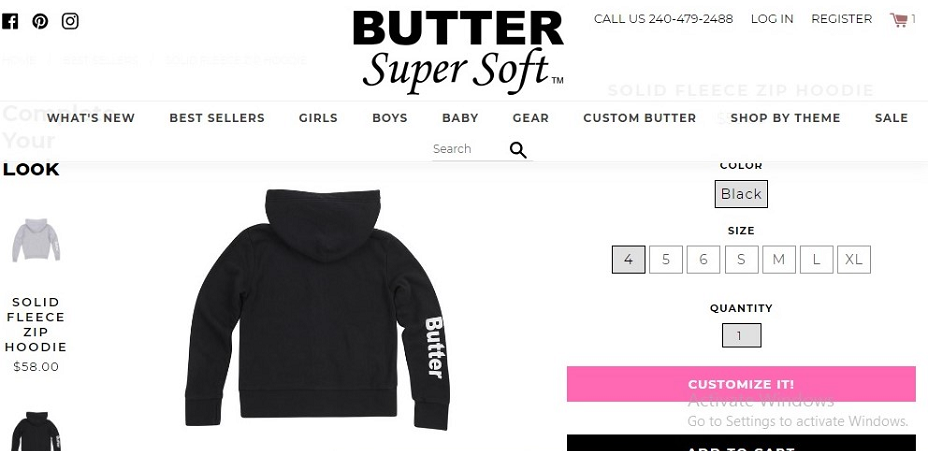Screen dimensions: 928x451
Task: Select size M option
Action: tap(779, 259)
